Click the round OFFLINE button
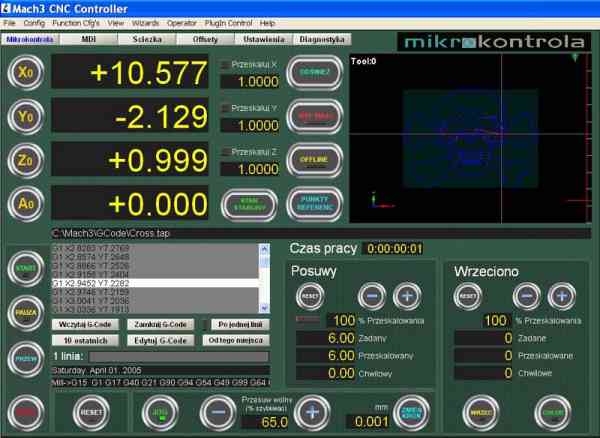Viewport: 600px width, 438px height. [315, 160]
